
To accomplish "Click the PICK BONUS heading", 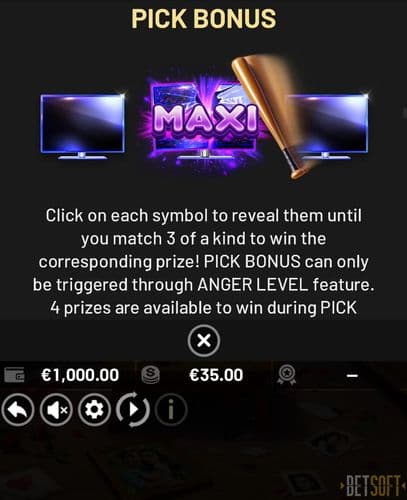I will point(204,19).
